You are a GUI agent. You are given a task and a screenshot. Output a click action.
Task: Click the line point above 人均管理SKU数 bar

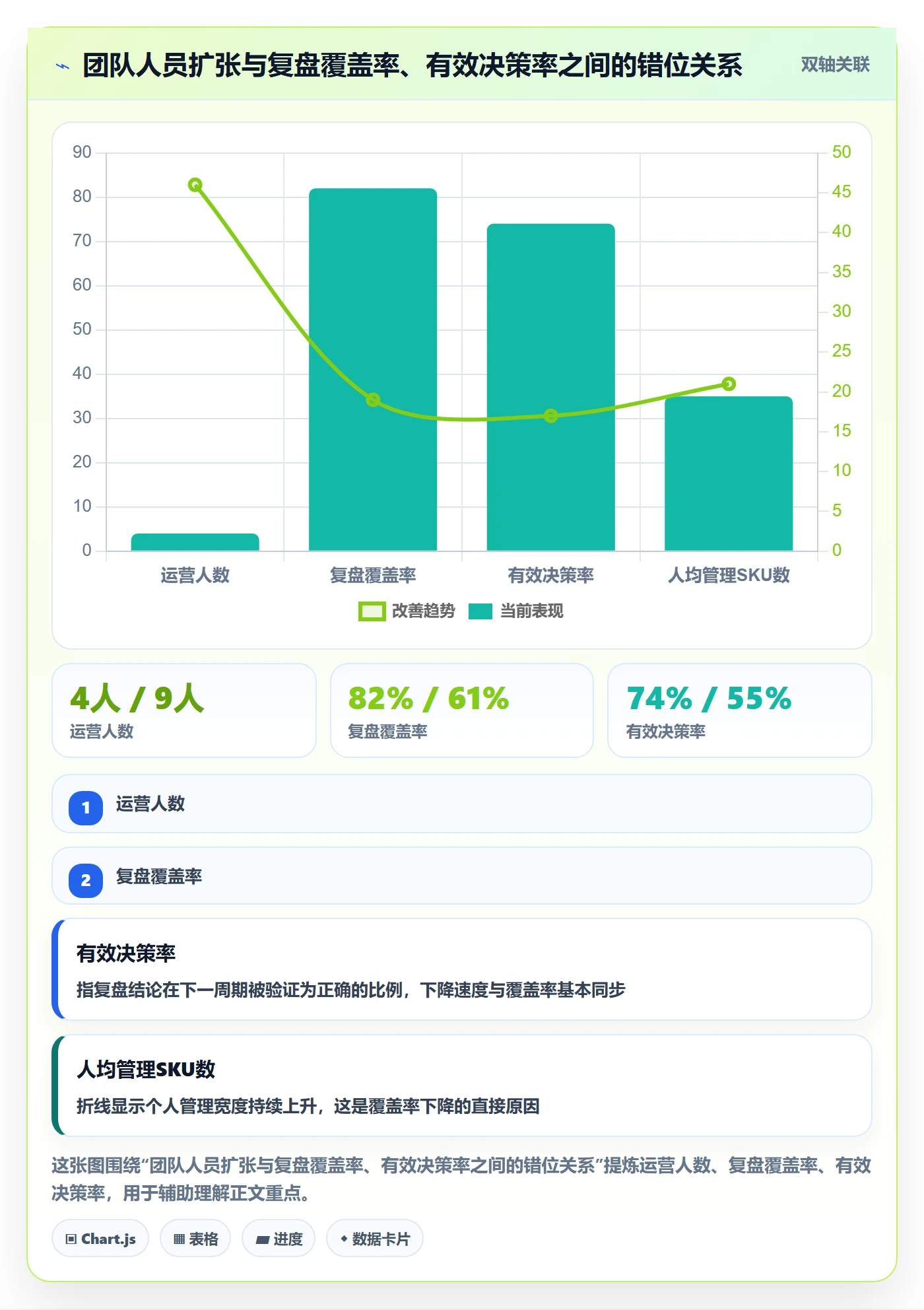pyautogui.click(x=729, y=384)
